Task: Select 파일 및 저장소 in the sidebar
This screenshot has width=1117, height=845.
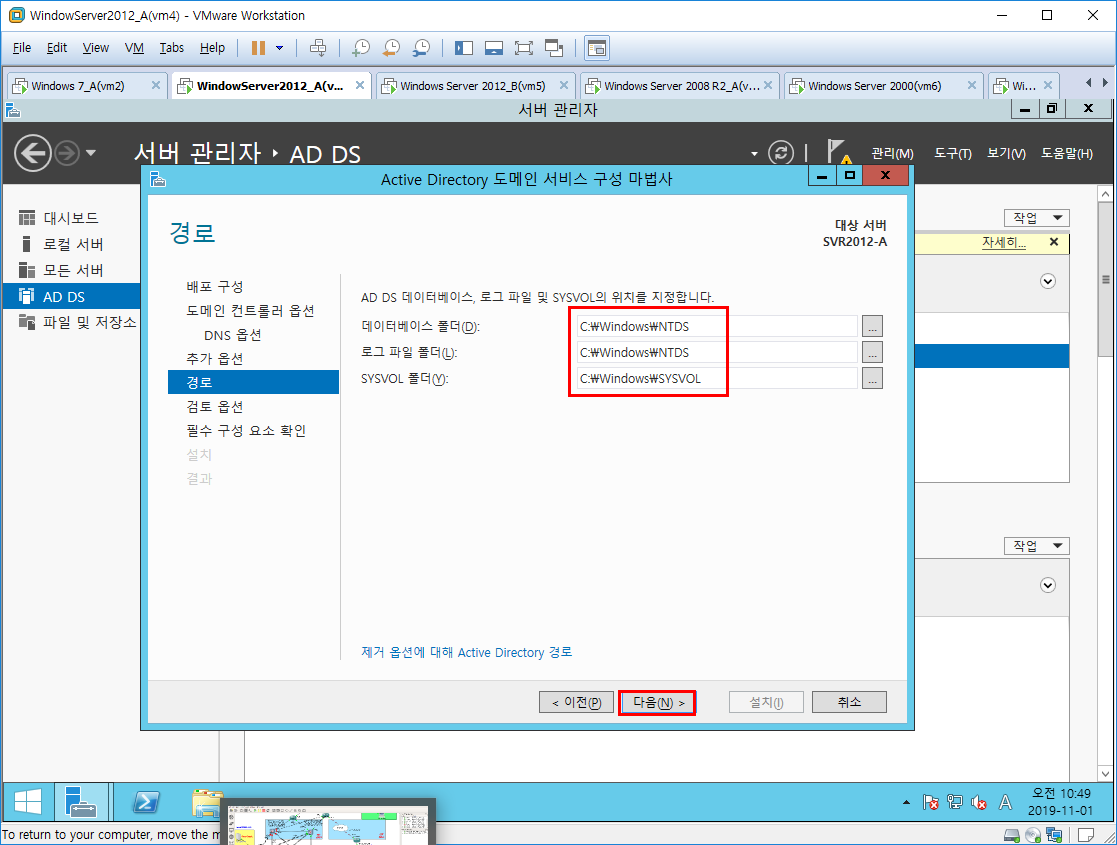Action: (71, 322)
